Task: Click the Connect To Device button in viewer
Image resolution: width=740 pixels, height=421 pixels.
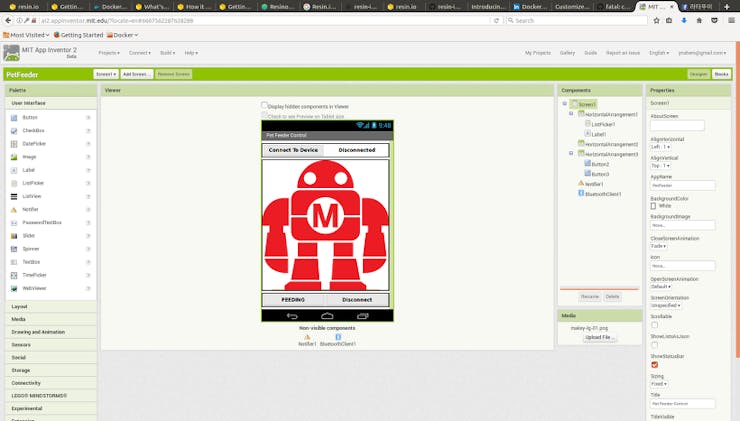Action: [x=293, y=150]
